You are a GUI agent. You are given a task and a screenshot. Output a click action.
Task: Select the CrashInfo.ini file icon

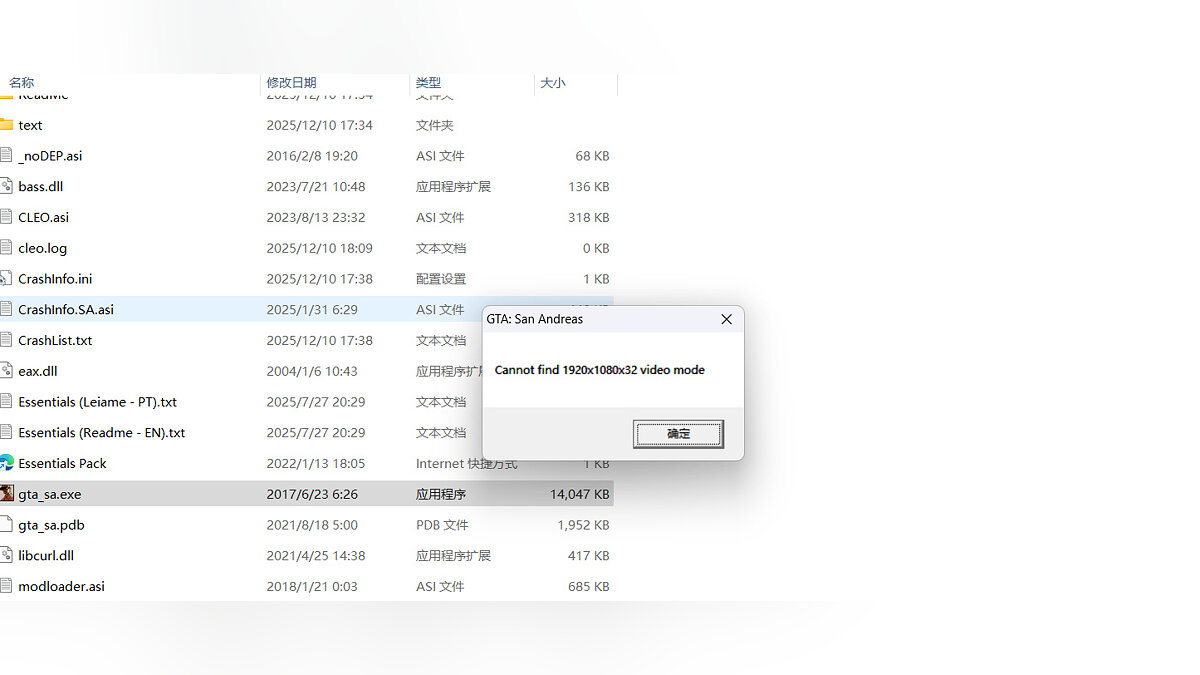tap(6, 279)
